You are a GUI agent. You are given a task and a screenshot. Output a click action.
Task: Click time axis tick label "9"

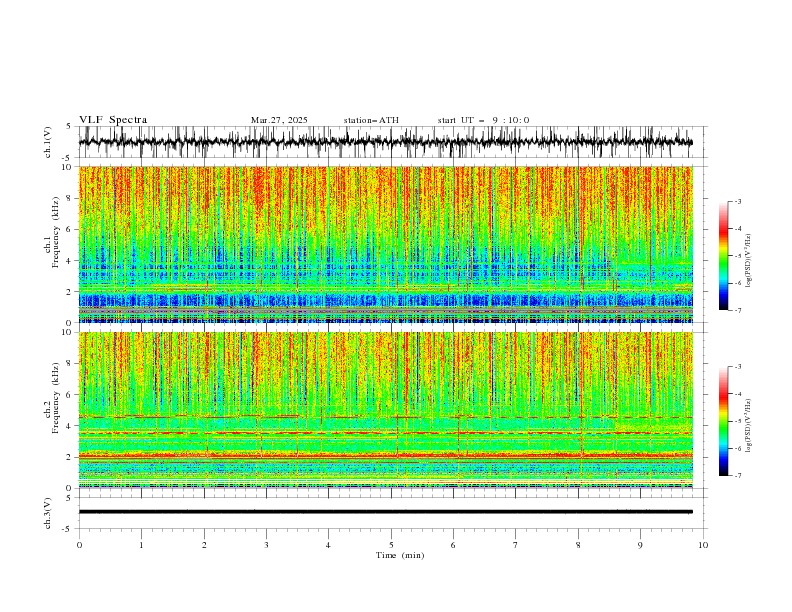coord(640,545)
